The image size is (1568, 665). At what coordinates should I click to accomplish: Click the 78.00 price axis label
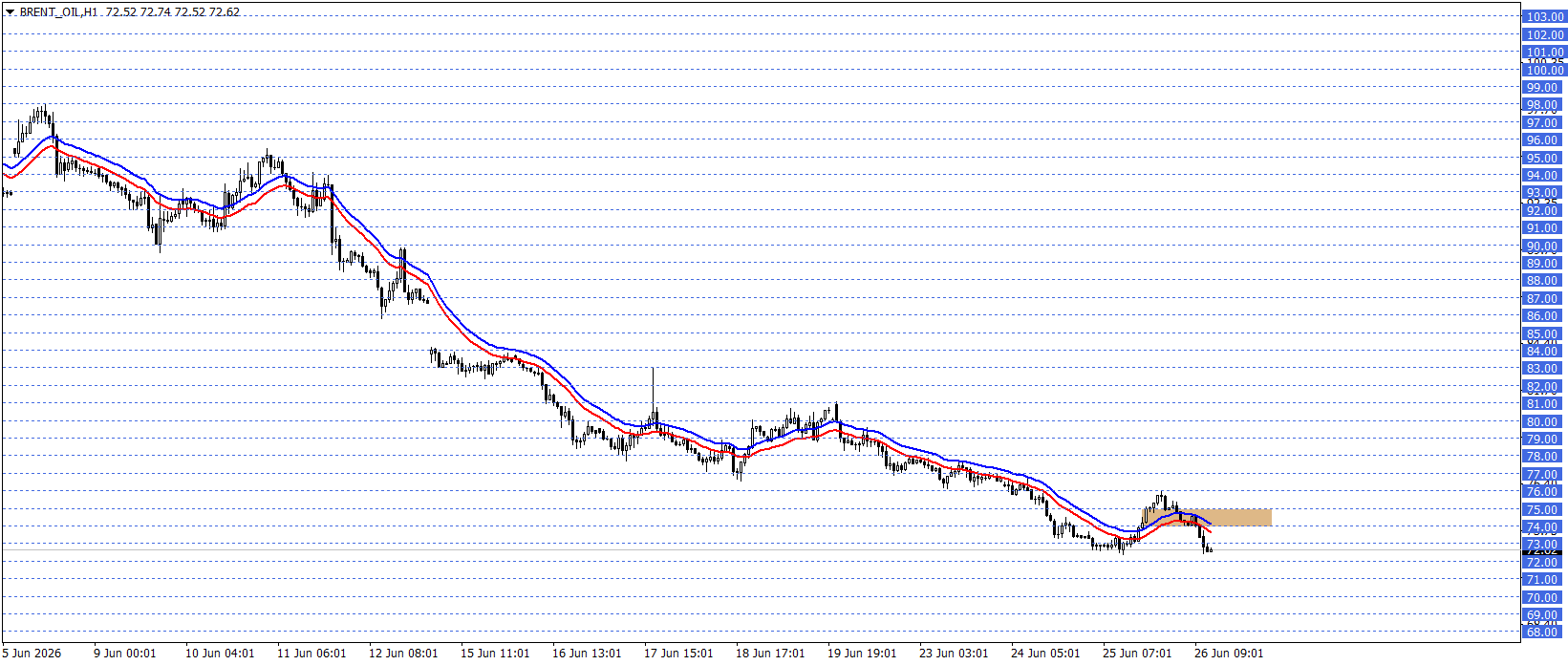click(1542, 457)
